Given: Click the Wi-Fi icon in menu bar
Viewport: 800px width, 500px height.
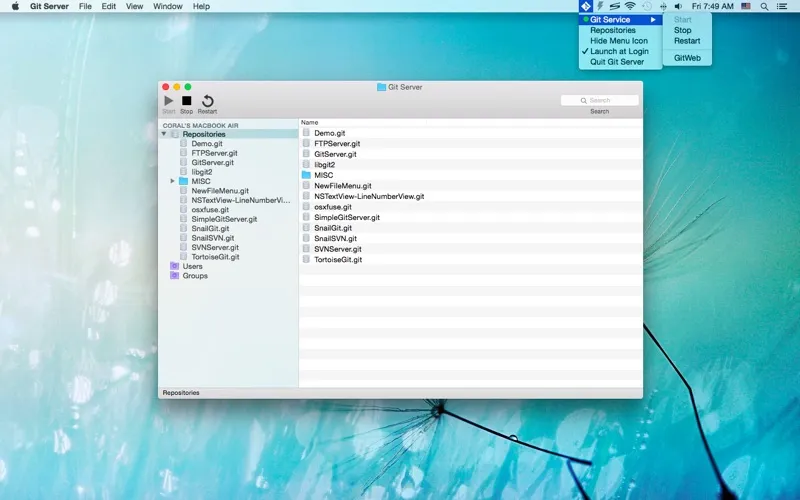Looking at the screenshot, I should tap(630, 6).
